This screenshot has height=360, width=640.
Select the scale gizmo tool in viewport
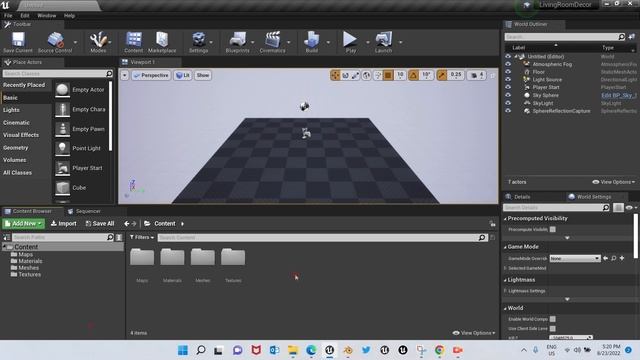(356, 75)
